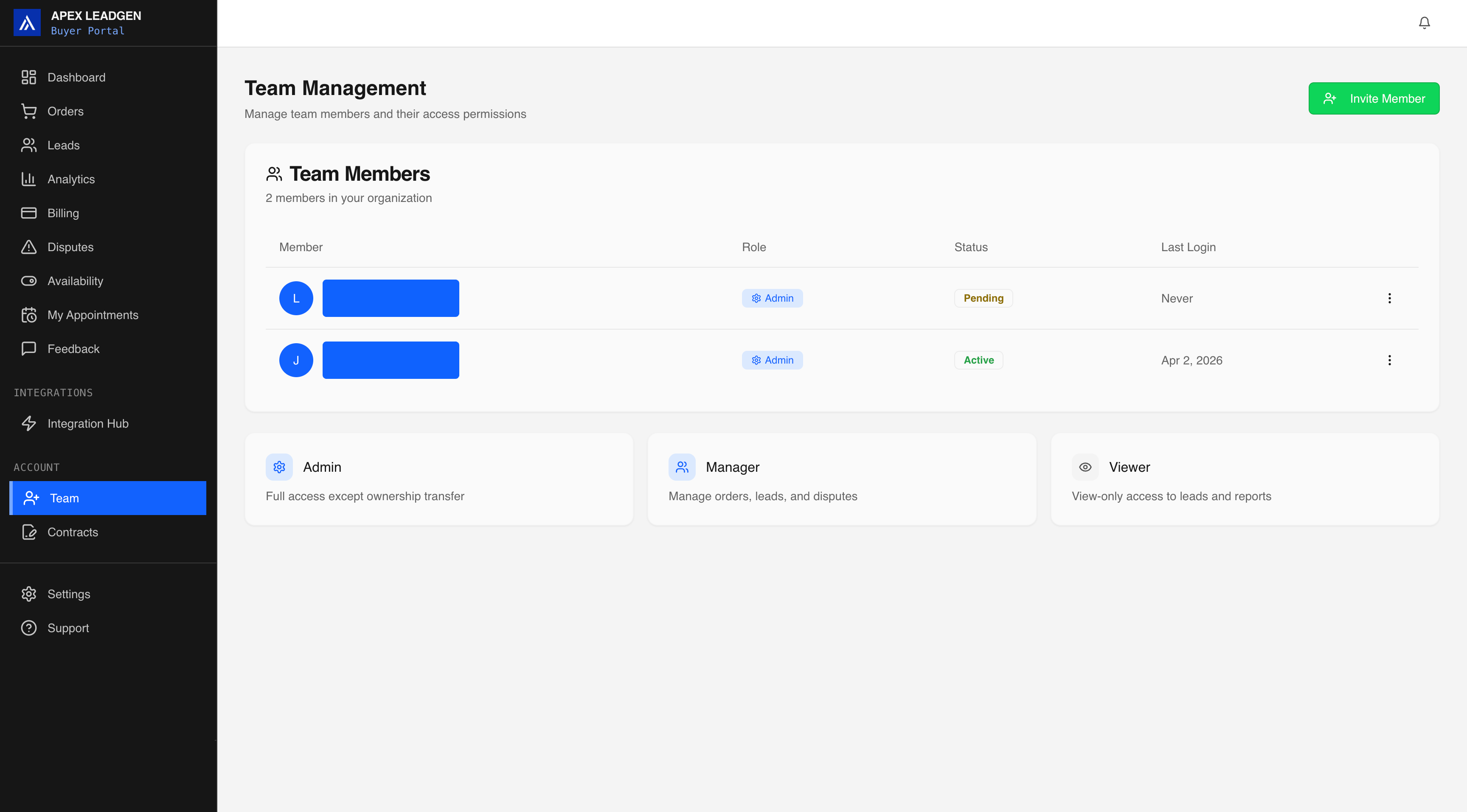Open notifications bell icon
This screenshot has height=812, width=1467.
tap(1424, 23)
